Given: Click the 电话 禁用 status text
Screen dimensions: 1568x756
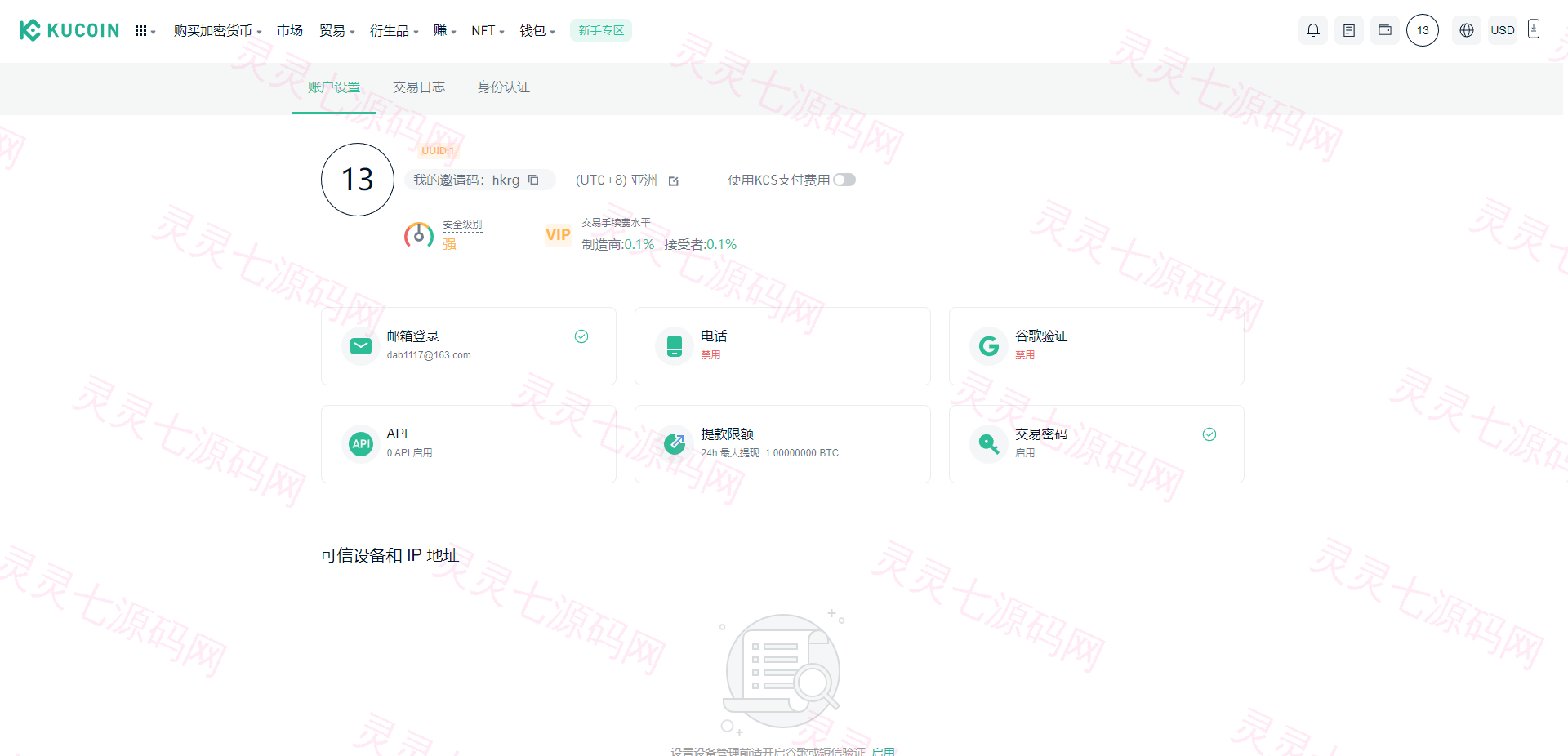Looking at the screenshot, I should [x=710, y=355].
